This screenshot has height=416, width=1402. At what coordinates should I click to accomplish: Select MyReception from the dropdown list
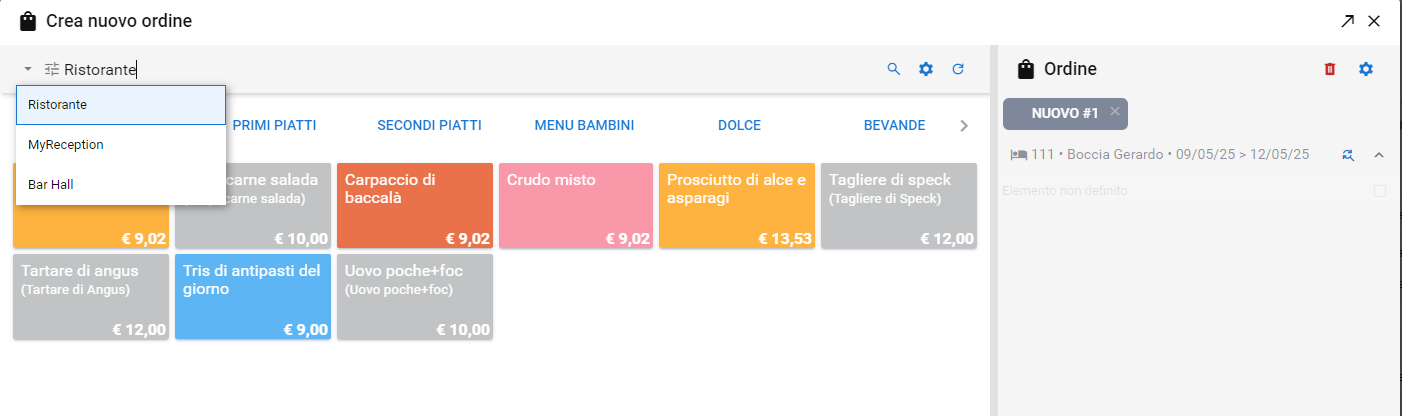click(66, 145)
